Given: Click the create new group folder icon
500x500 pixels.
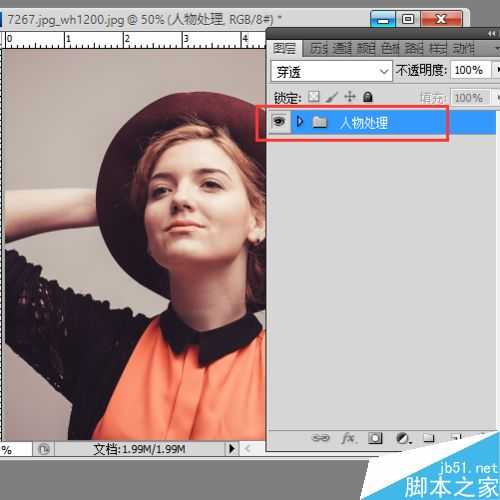Looking at the screenshot, I should click(429, 438).
